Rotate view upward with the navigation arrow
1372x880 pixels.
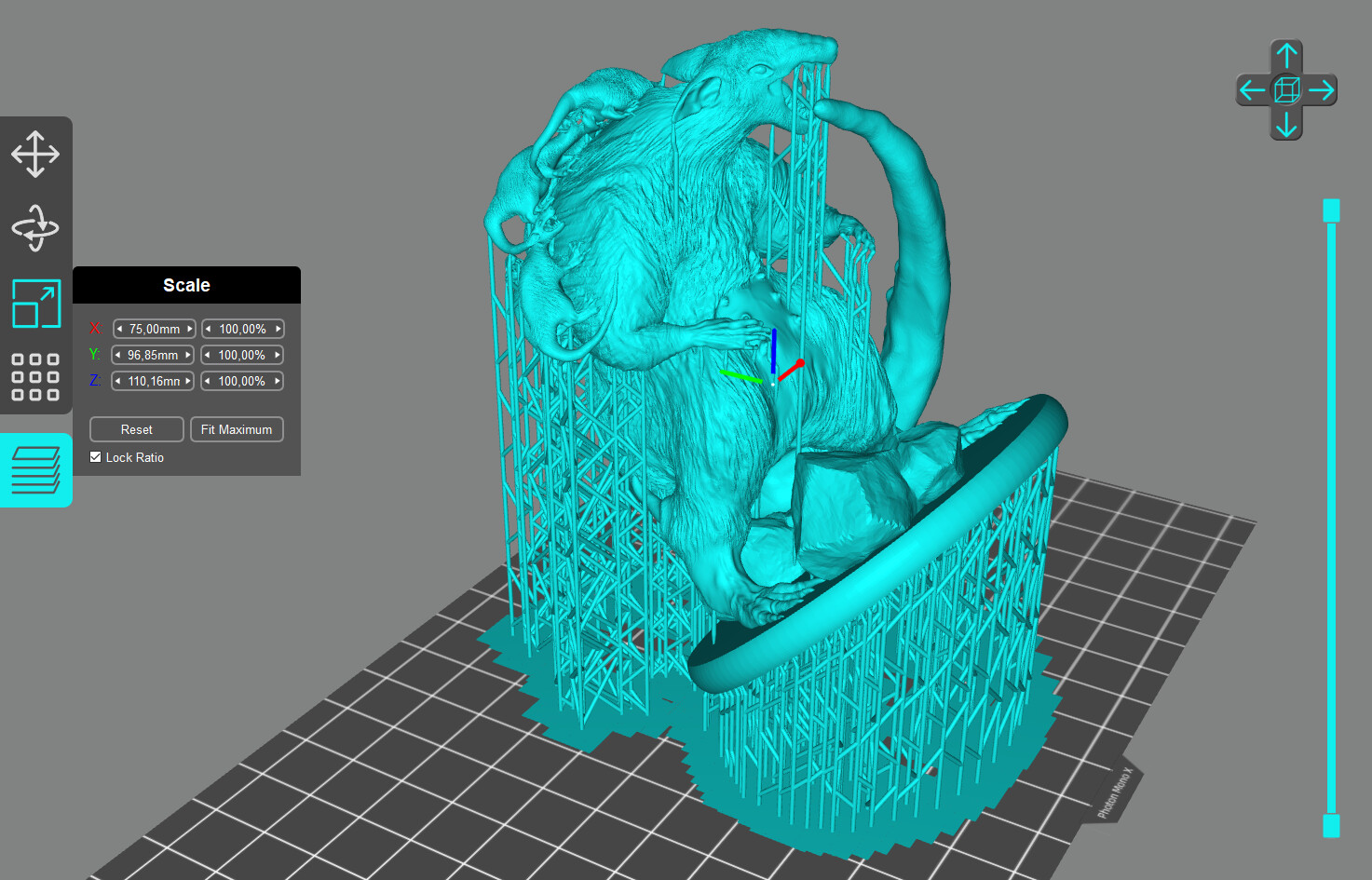pyautogui.click(x=1286, y=56)
